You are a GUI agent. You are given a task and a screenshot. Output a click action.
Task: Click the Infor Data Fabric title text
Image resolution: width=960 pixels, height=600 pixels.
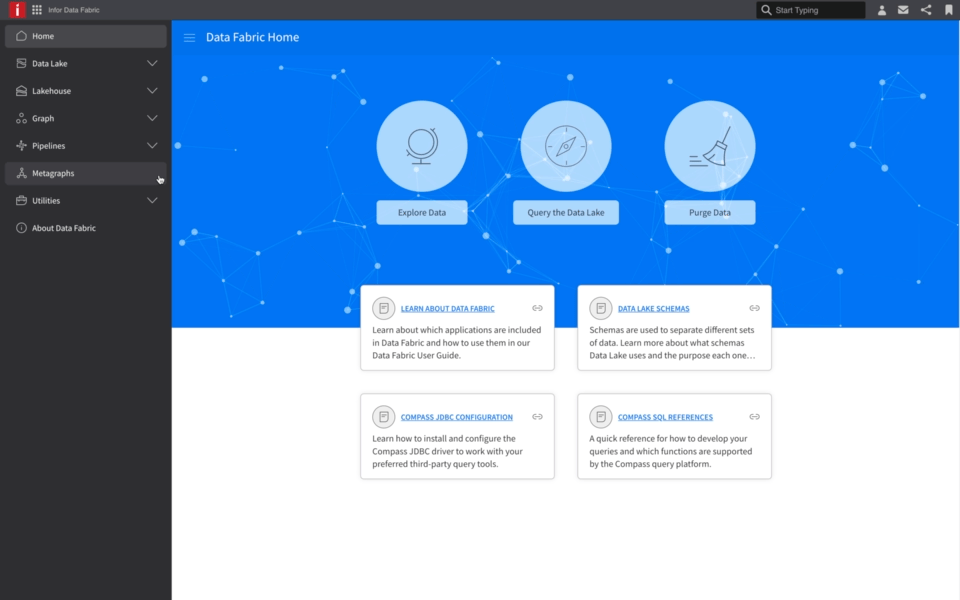pyautogui.click(x=73, y=10)
